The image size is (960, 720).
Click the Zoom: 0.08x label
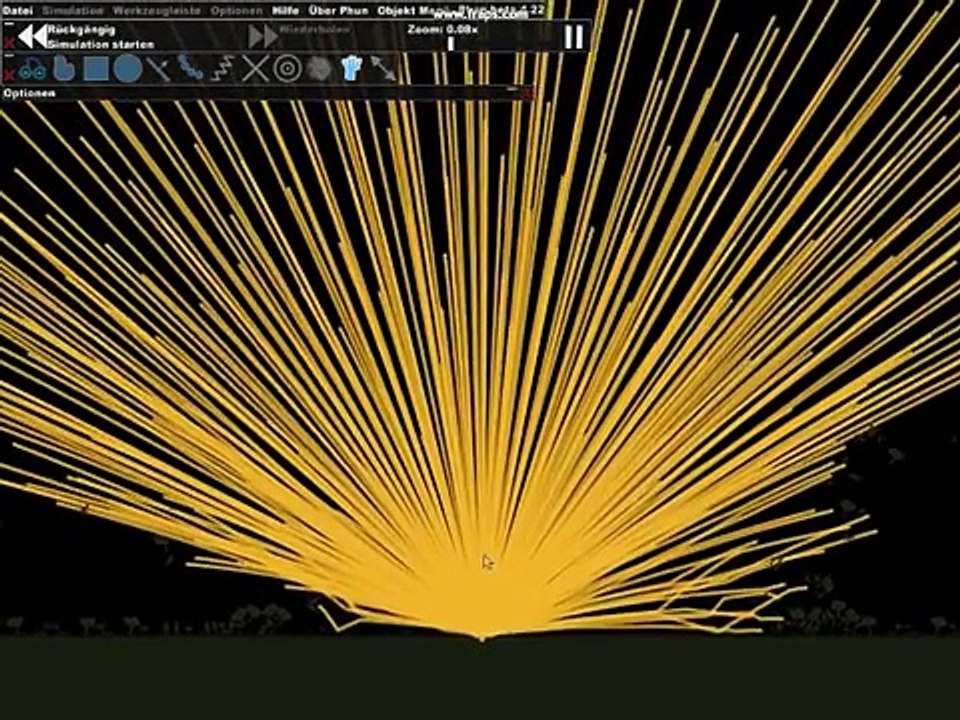[443, 29]
